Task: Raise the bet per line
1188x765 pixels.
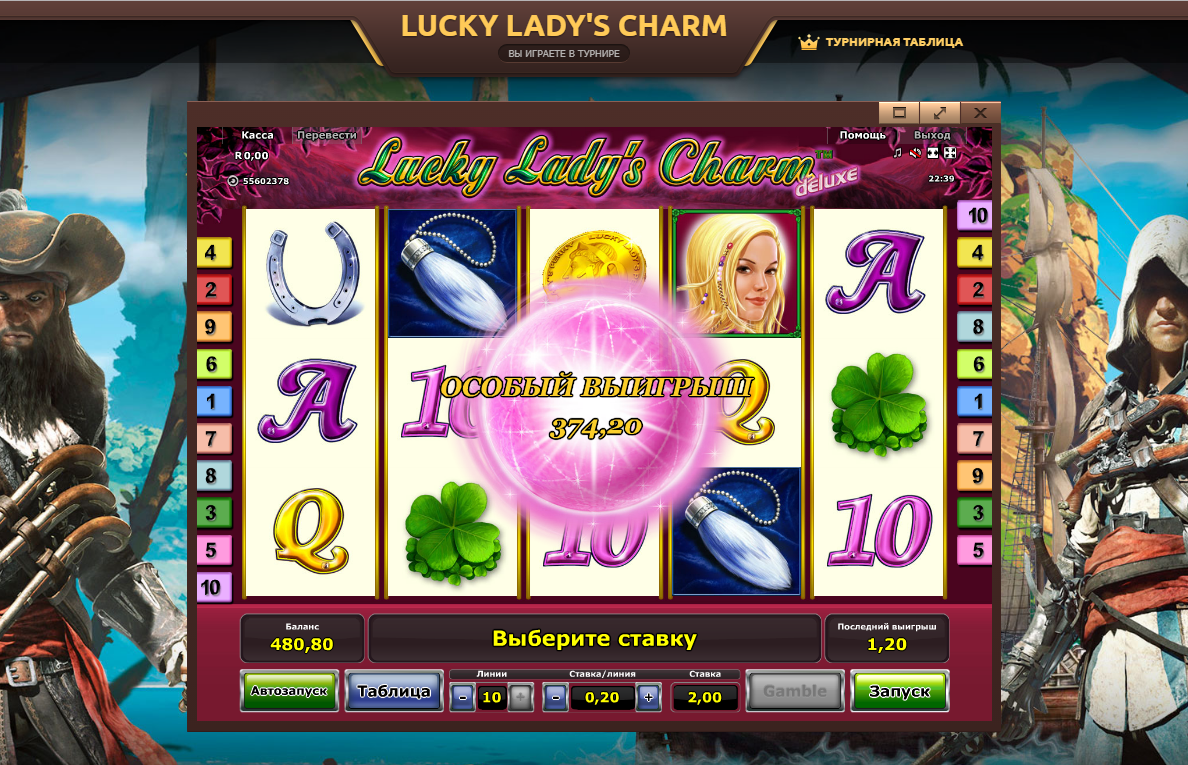Action: [649, 698]
